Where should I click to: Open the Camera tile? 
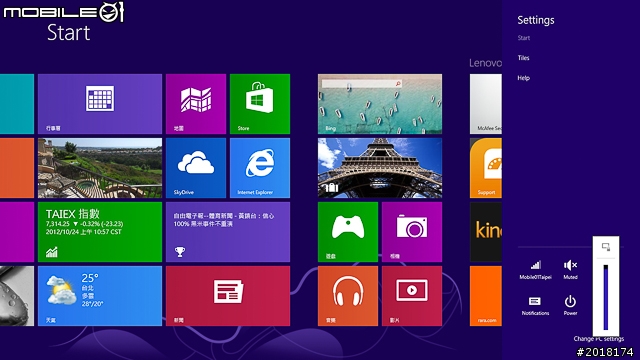[x=412, y=232]
